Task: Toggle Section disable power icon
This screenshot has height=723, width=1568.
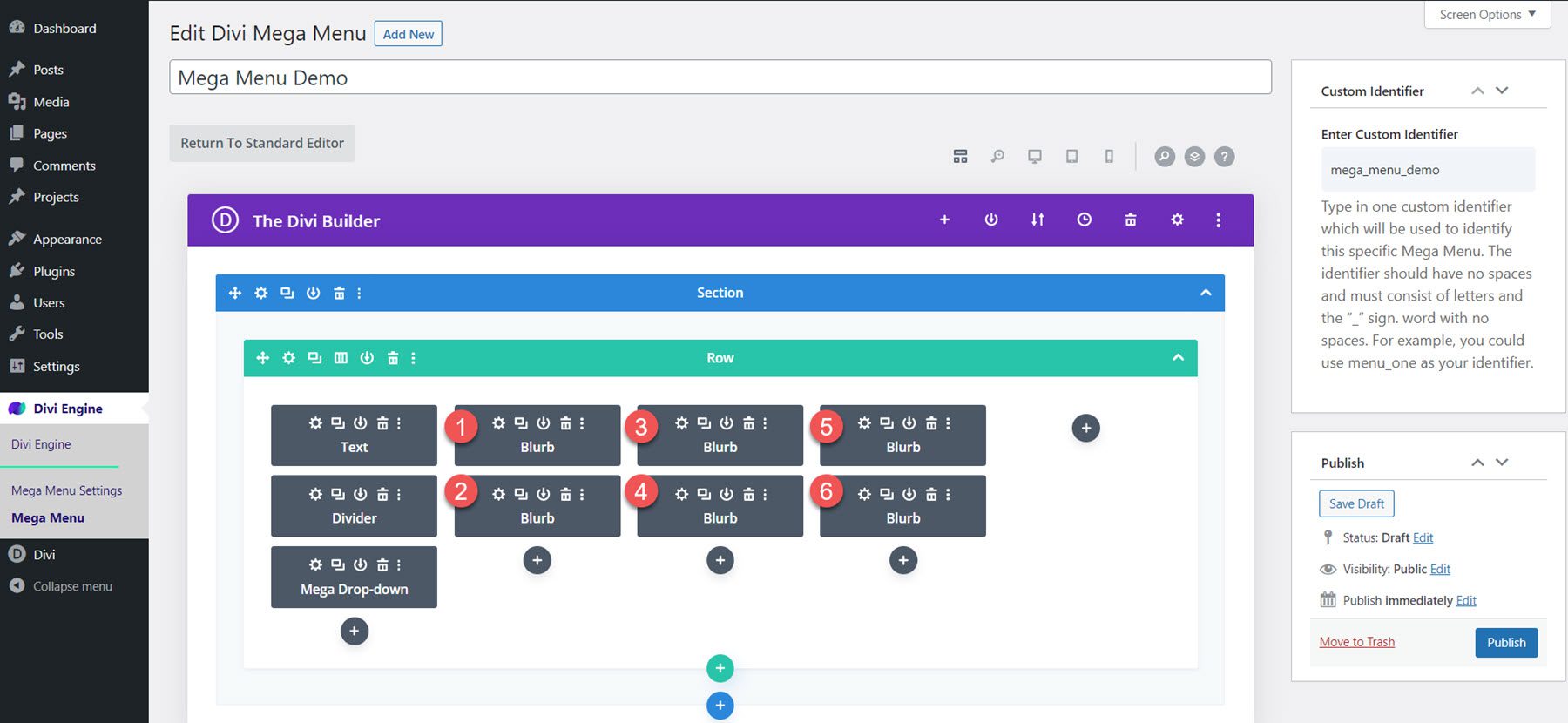Action: tap(313, 293)
